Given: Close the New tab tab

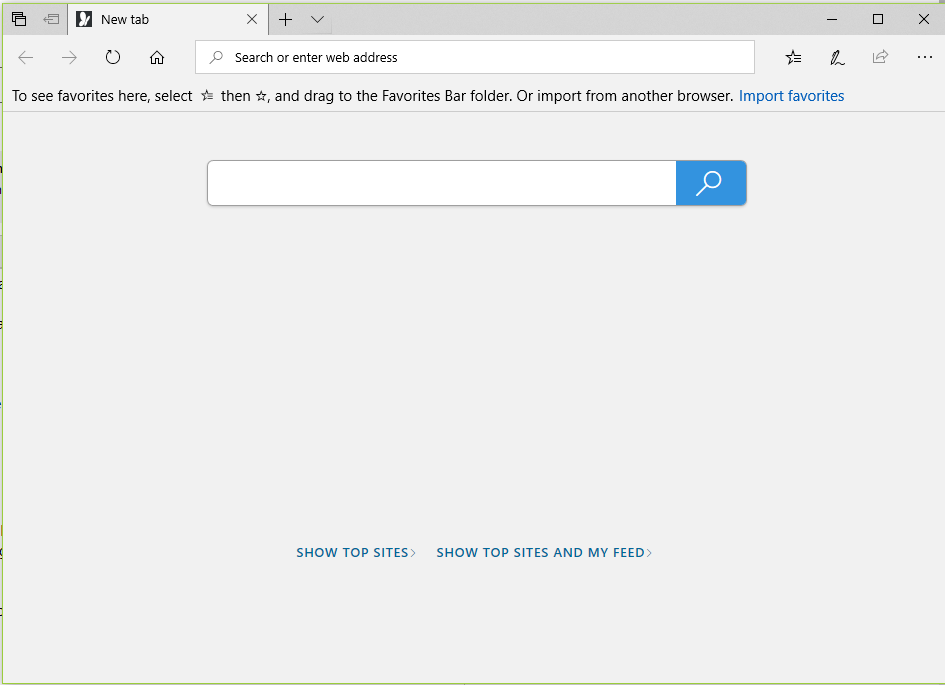Looking at the screenshot, I should pyautogui.click(x=252, y=18).
